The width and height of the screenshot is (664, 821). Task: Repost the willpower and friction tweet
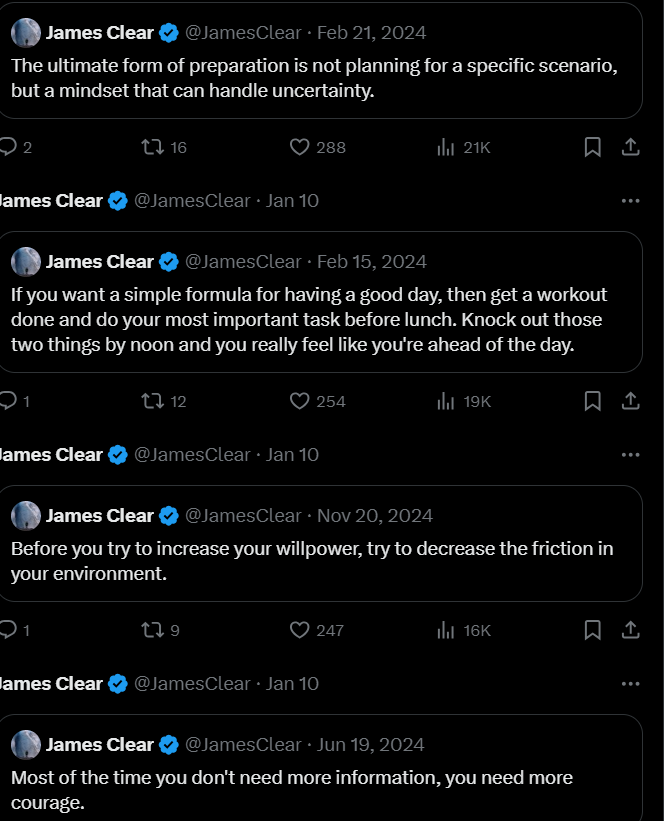pyautogui.click(x=153, y=630)
